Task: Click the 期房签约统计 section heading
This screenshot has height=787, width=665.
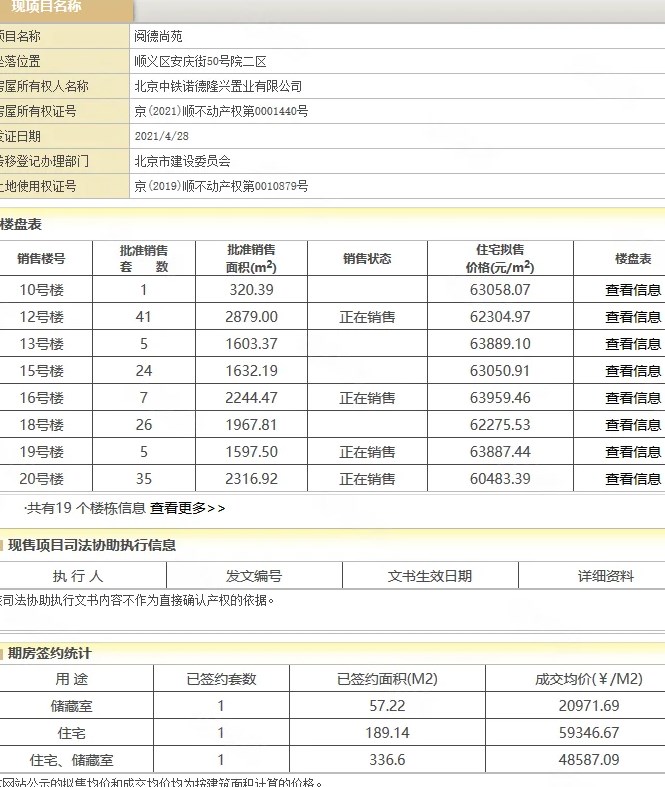Action: point(50,653)
